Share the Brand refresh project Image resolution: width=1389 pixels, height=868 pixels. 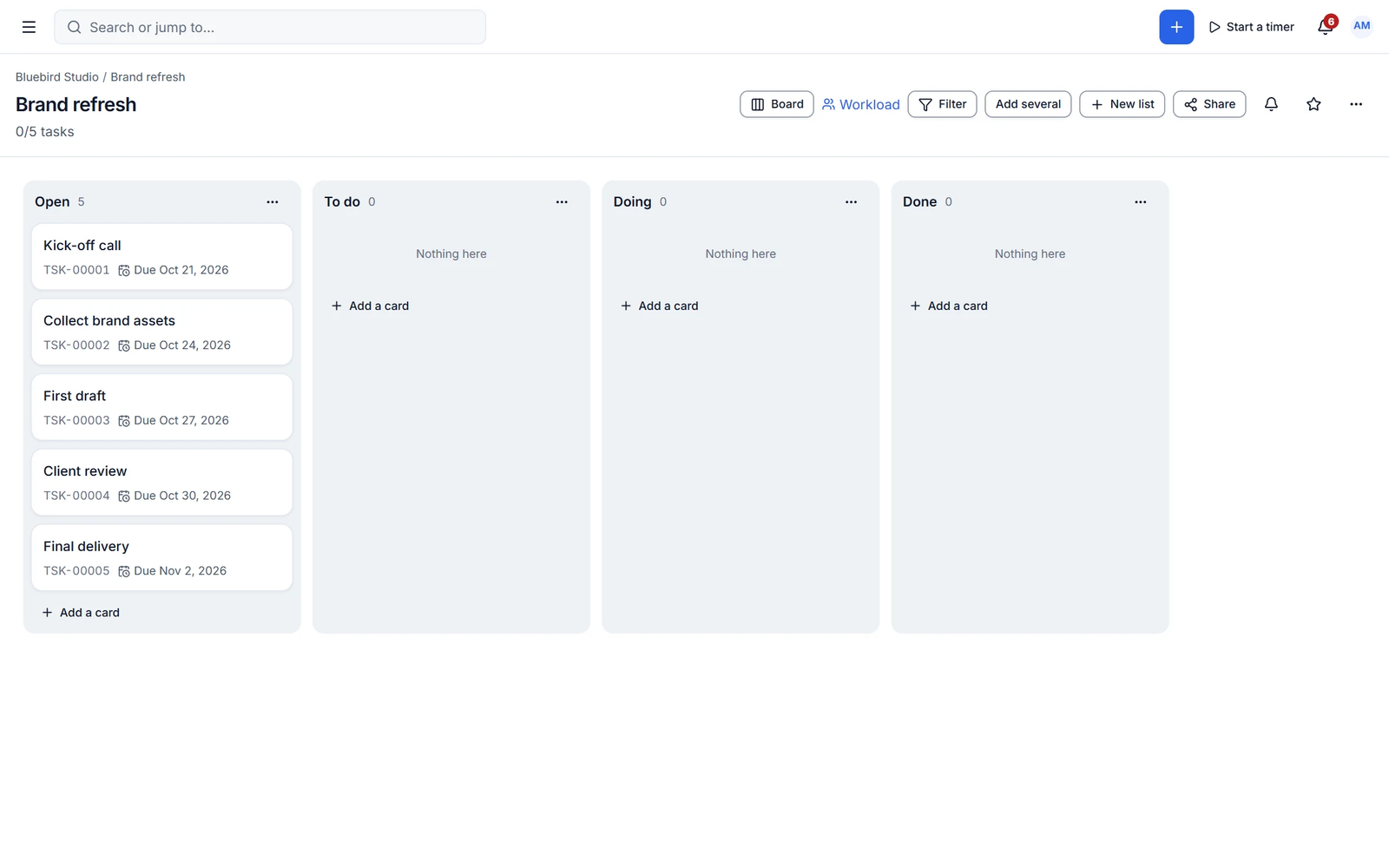pos(1209,104)
